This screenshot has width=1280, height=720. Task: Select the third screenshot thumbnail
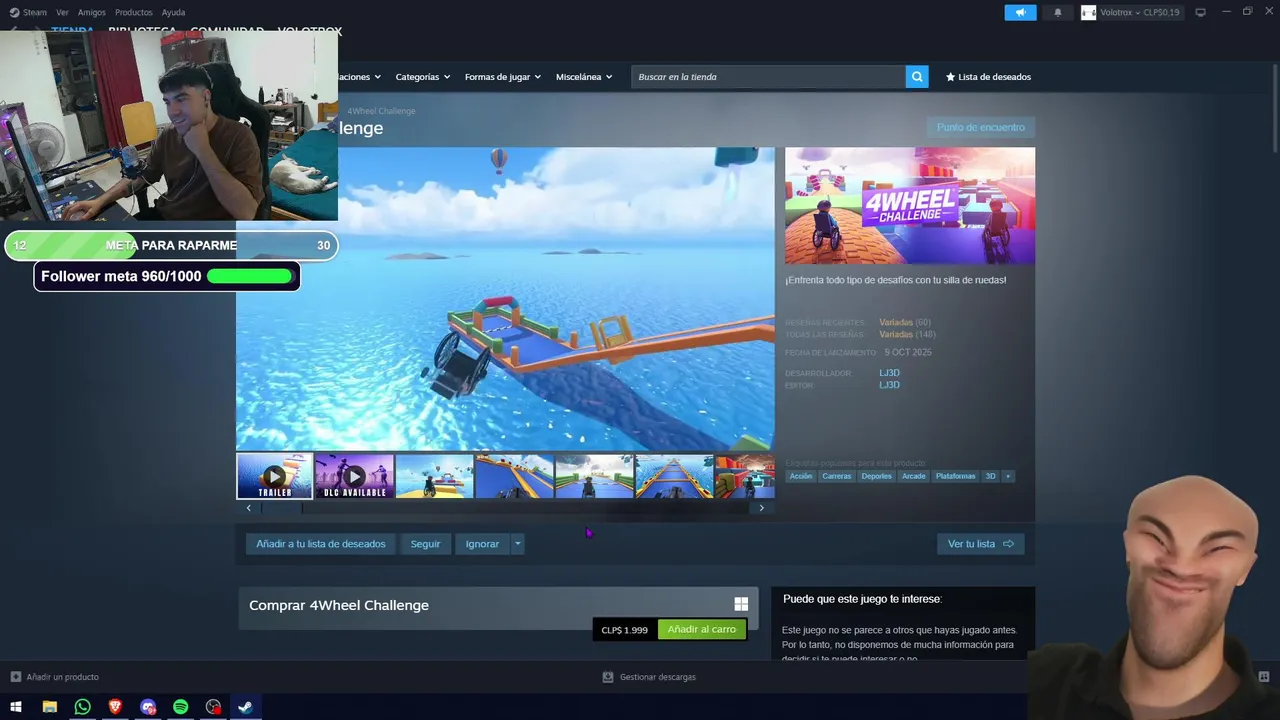coord(434,476)
